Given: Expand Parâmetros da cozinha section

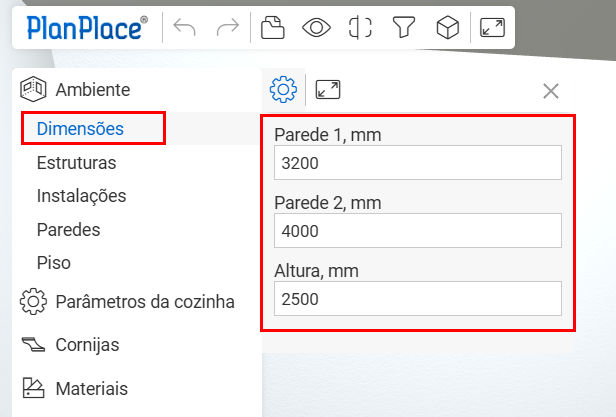Looking at the screenshot, I should click(145, 301).
